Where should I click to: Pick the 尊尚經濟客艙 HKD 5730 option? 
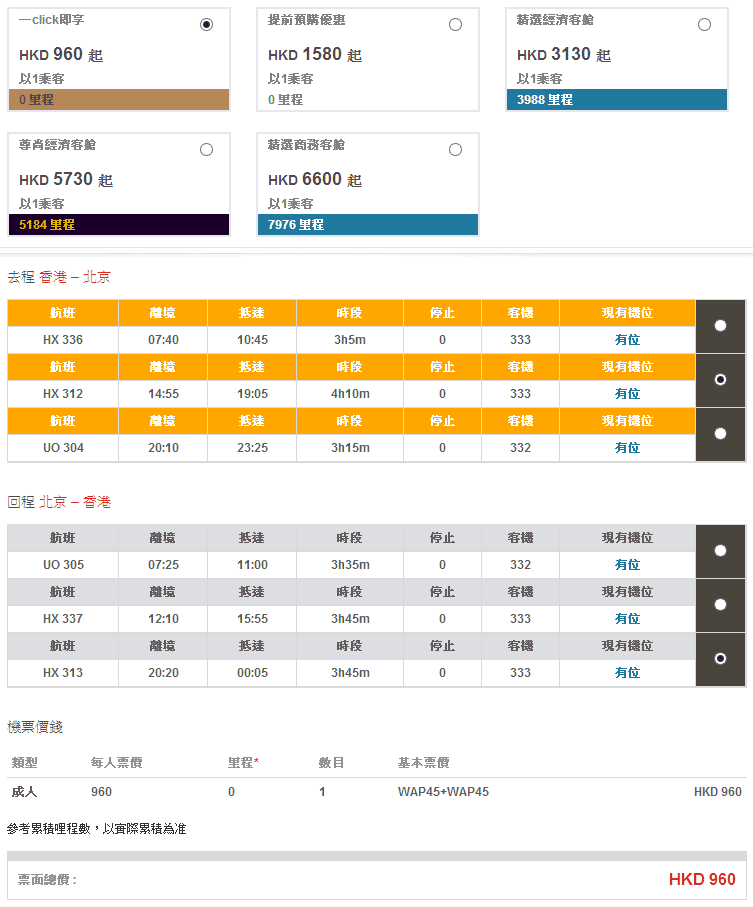click(x=206, y=150)
